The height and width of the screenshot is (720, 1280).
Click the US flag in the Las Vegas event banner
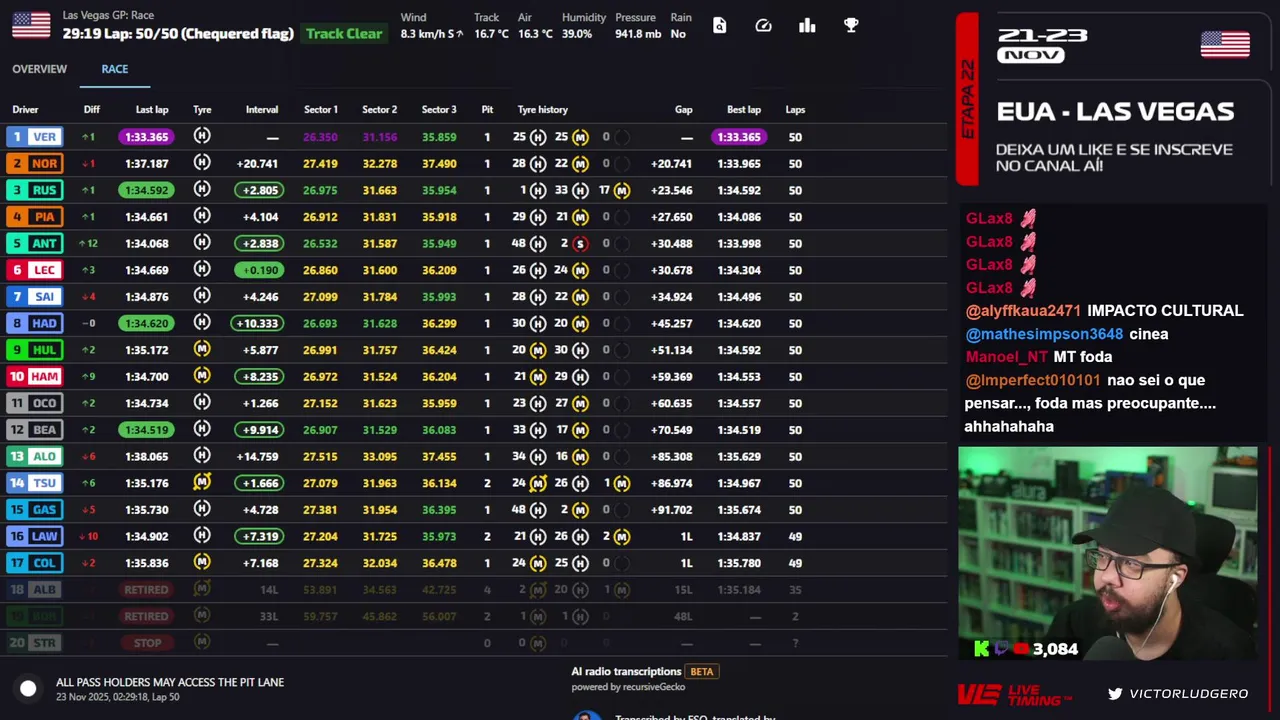(1225, 44)
